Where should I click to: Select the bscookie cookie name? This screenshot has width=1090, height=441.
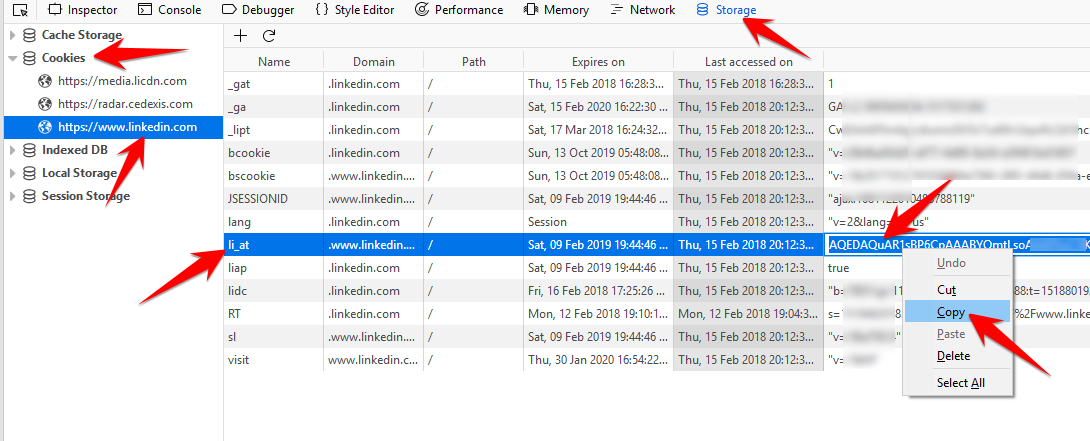(x=252, y=176)
